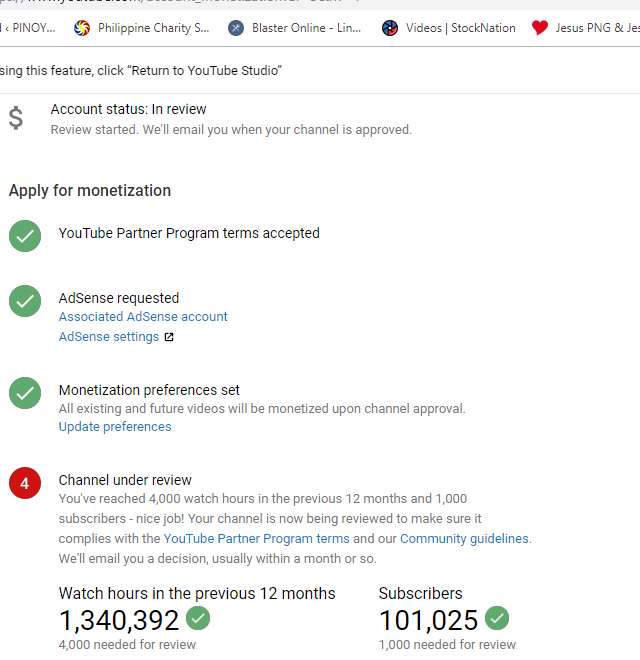
Task: Click green check beside Partner Program terms accepted
Action: pos(25,236)
